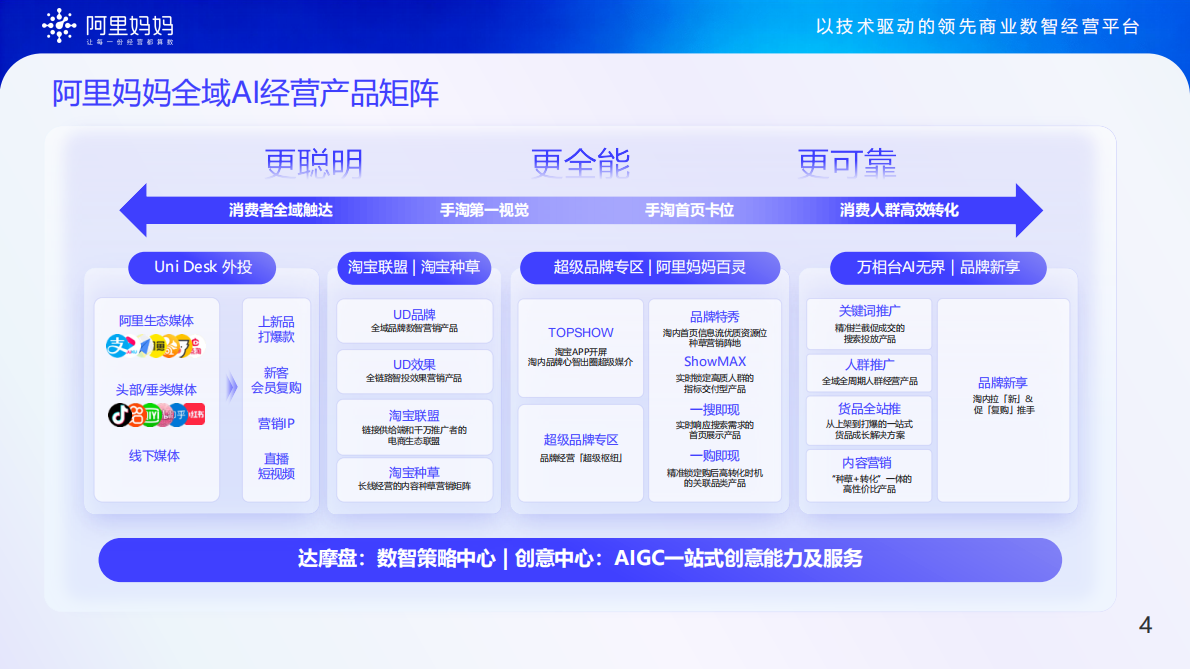This screenshot has width=1190, height=669.
Task: Click the TOPSHOW product card
Action: [x=580, y=345]
